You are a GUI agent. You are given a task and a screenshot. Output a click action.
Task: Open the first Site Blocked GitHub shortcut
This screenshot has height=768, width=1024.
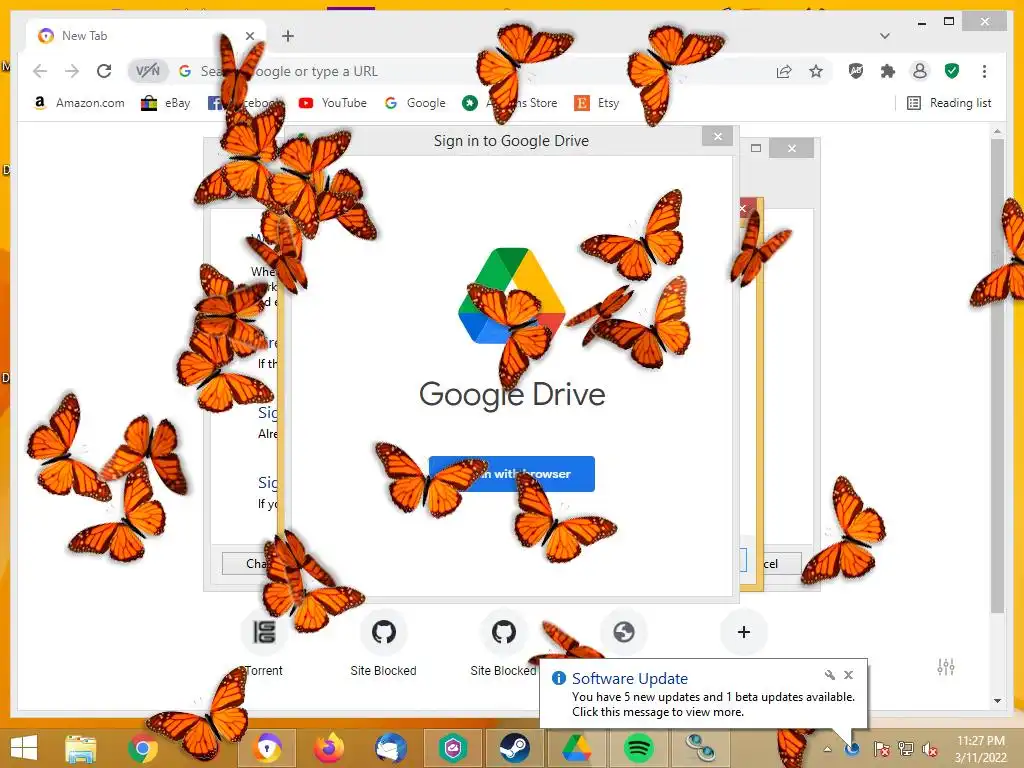click(383, 643)
